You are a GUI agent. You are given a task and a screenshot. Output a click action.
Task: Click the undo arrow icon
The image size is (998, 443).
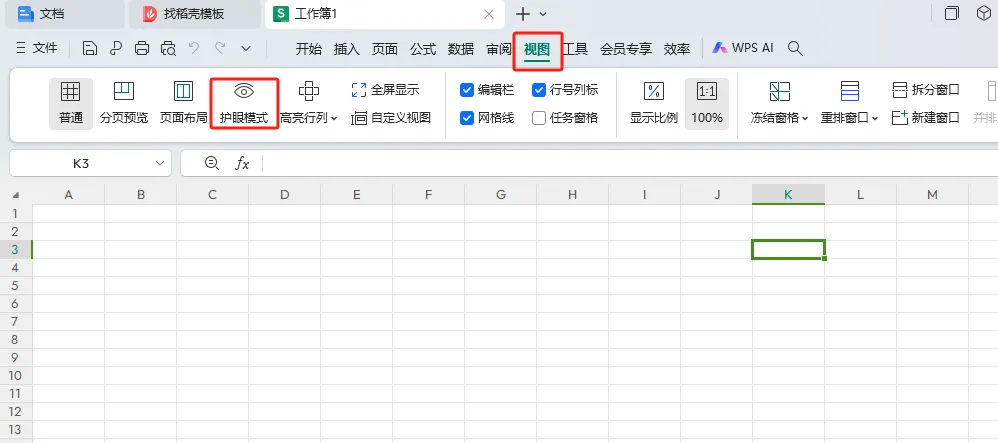[x=194, y=48]
